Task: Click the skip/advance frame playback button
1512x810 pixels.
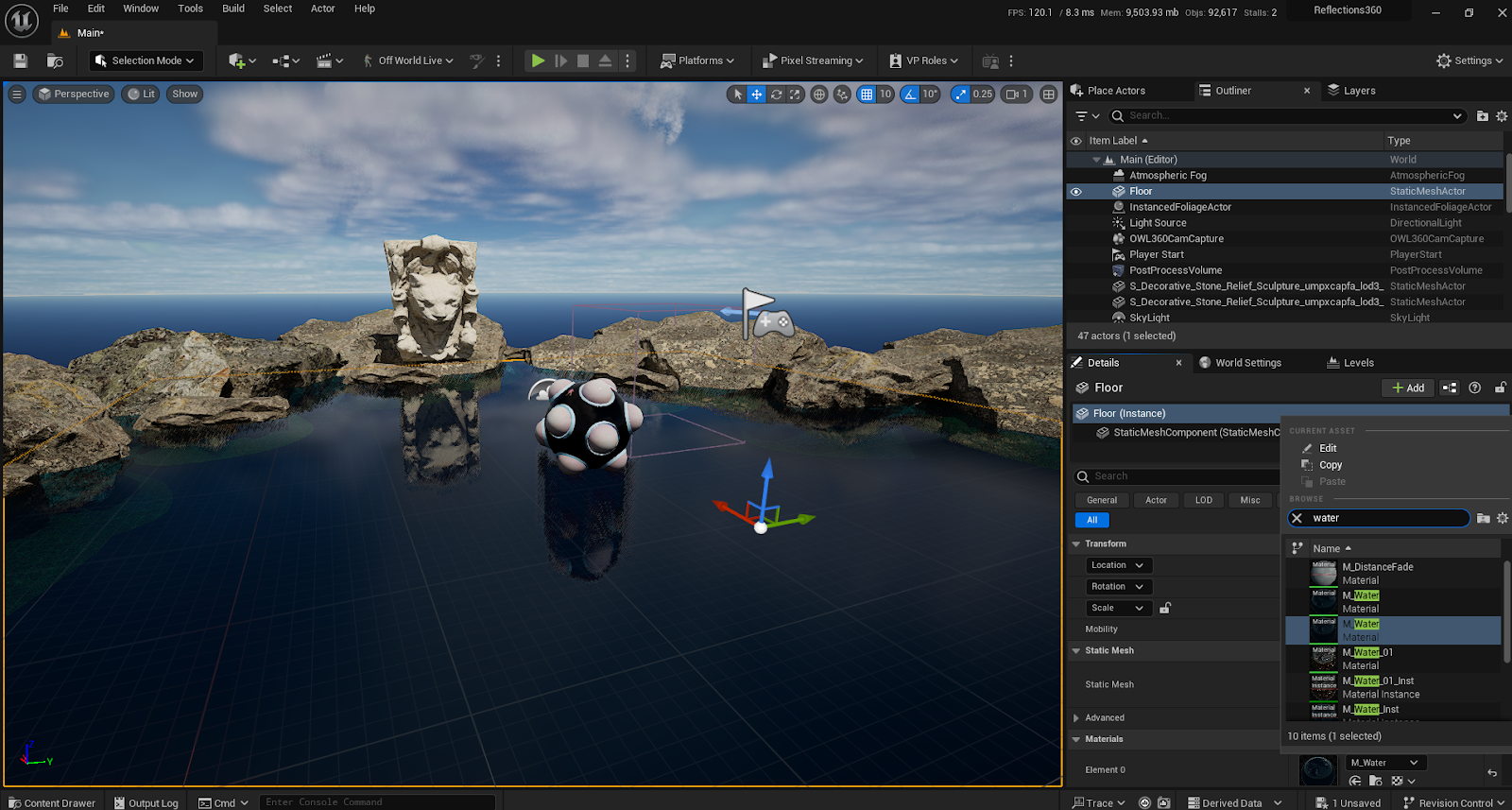Action: point(560,60)
